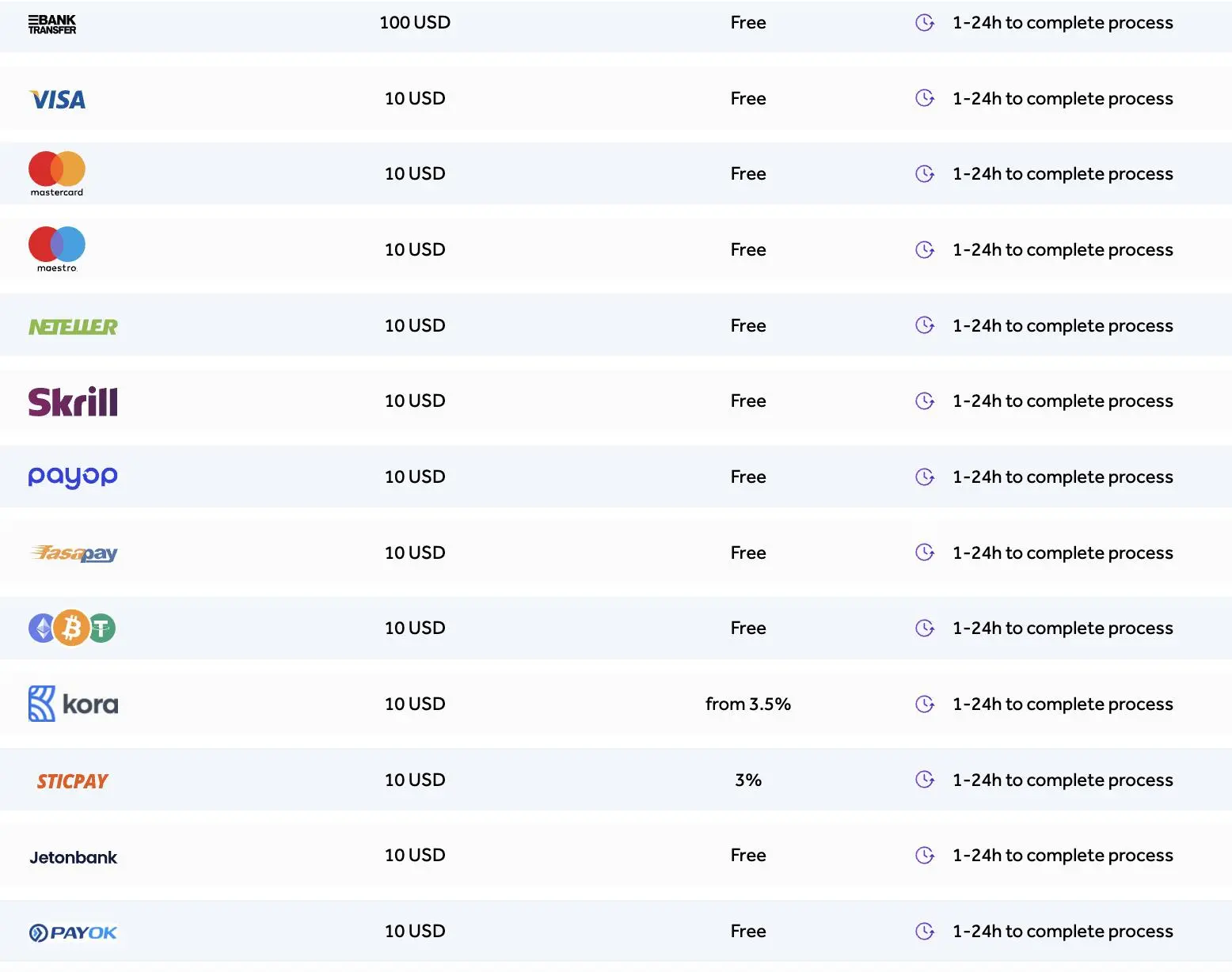Click the "Free" fee in the Mastercard row
Image resolution: width=1232 pixels, height=972 pixels.
[x=748, y=173]
